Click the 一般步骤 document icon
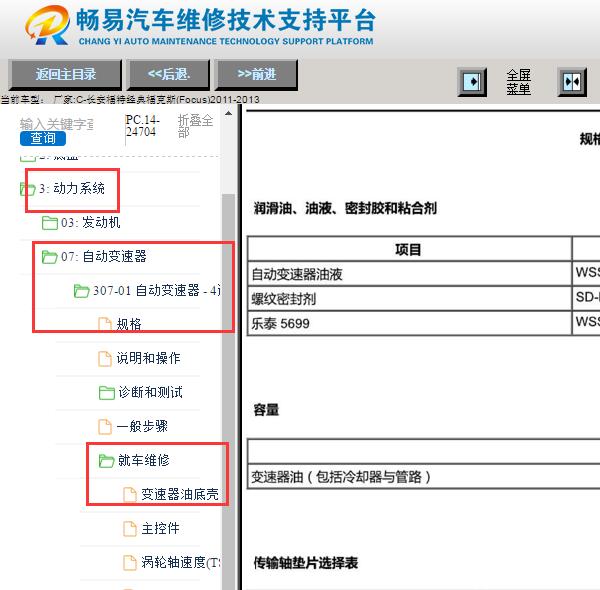The height and width of the screenshot is (590, 600). click(x=105, y=427)
